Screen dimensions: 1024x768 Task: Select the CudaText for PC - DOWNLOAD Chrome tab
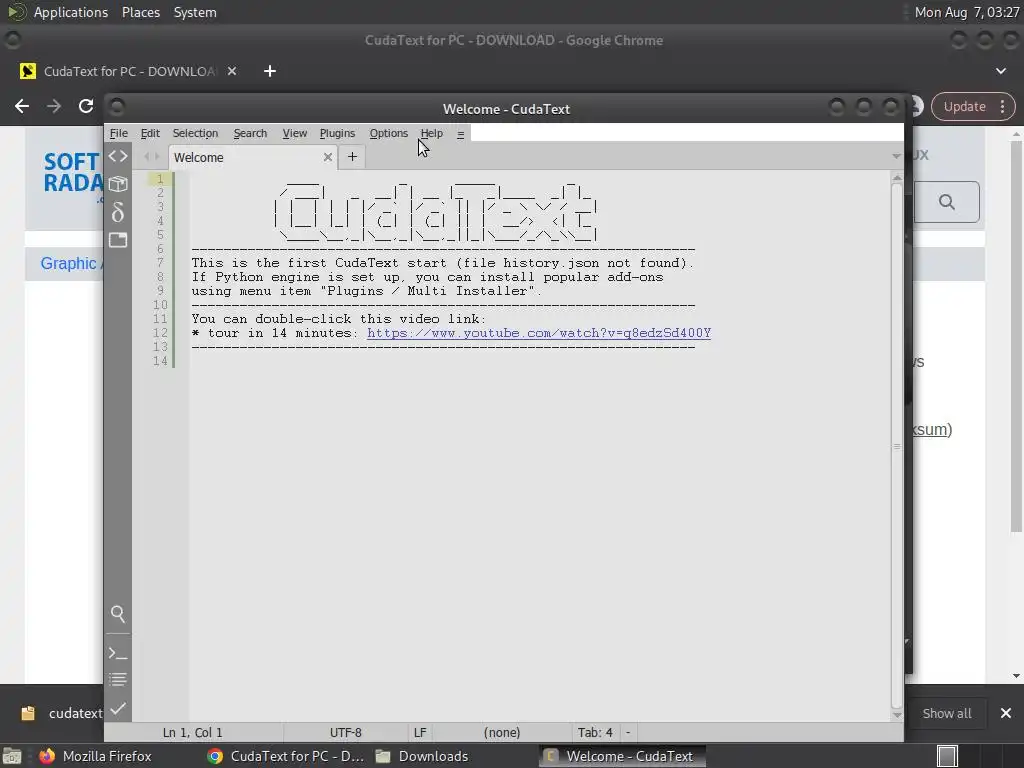coord(129,71)
